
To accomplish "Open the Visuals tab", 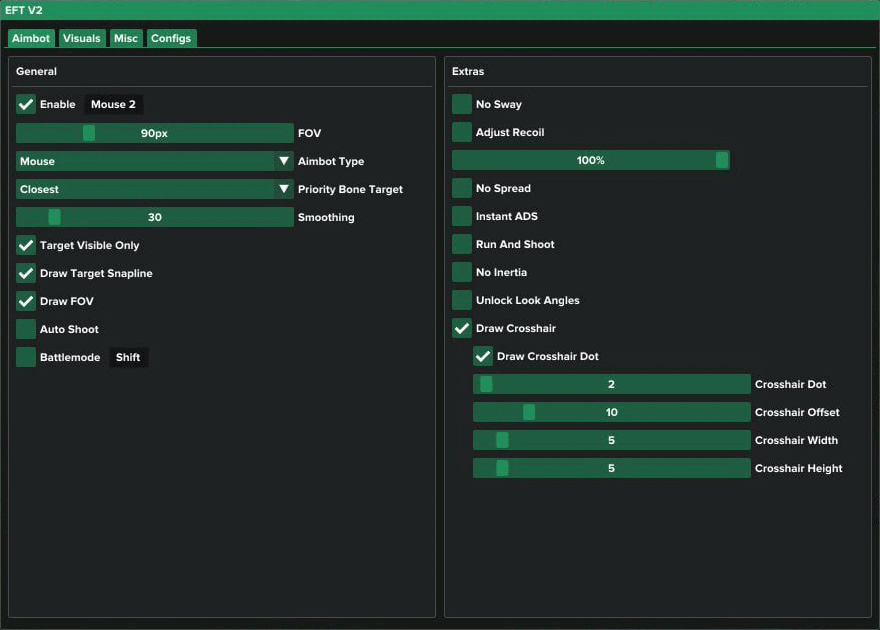I will coord(82,38).
